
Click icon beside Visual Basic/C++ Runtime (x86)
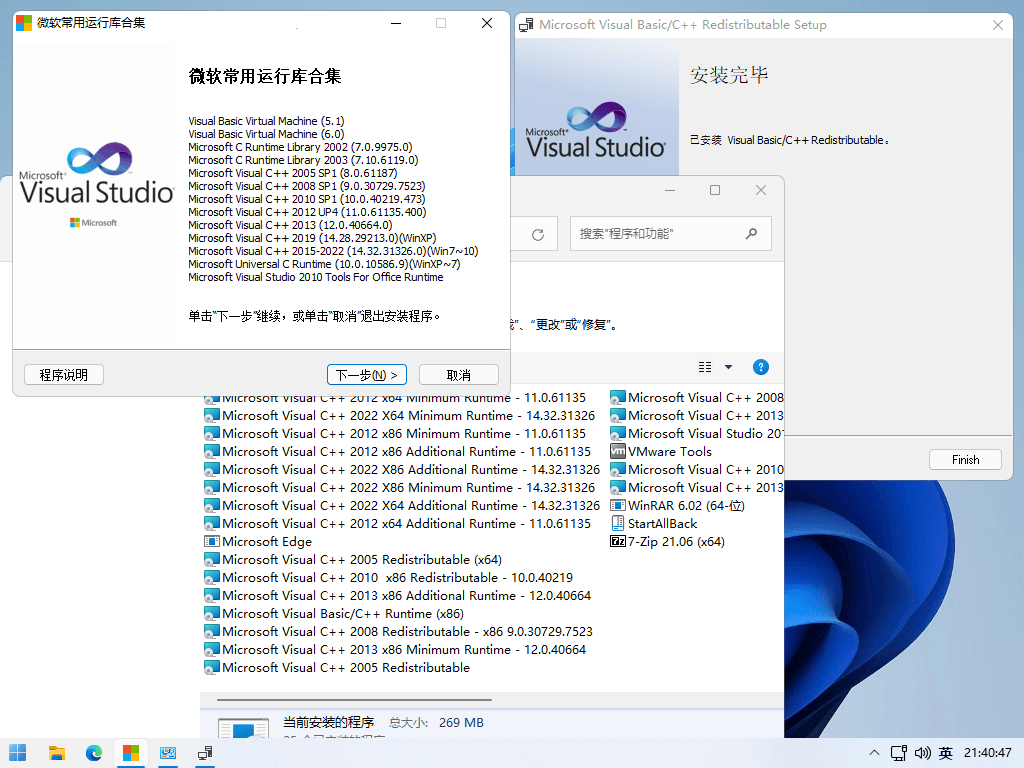[211, 613]
